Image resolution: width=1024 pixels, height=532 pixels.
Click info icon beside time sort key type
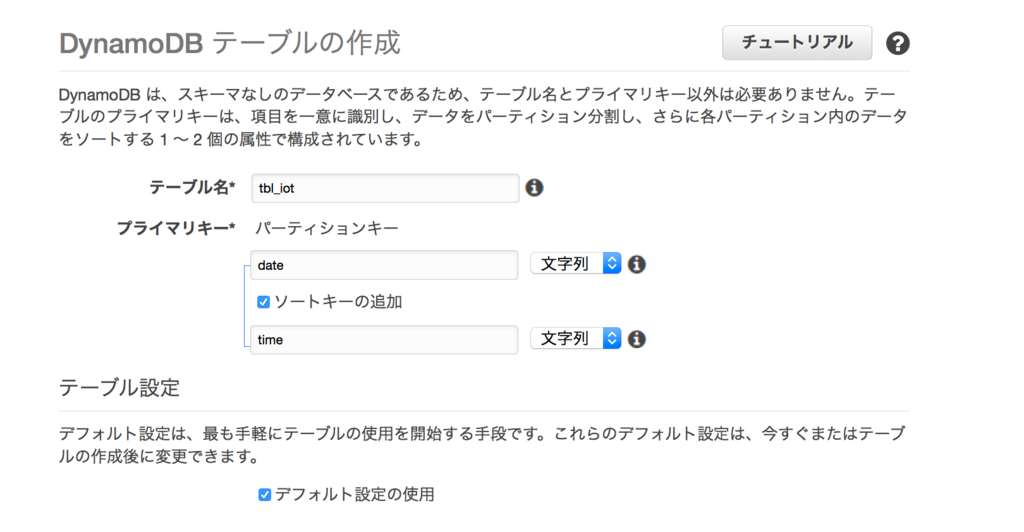[637, 339]
